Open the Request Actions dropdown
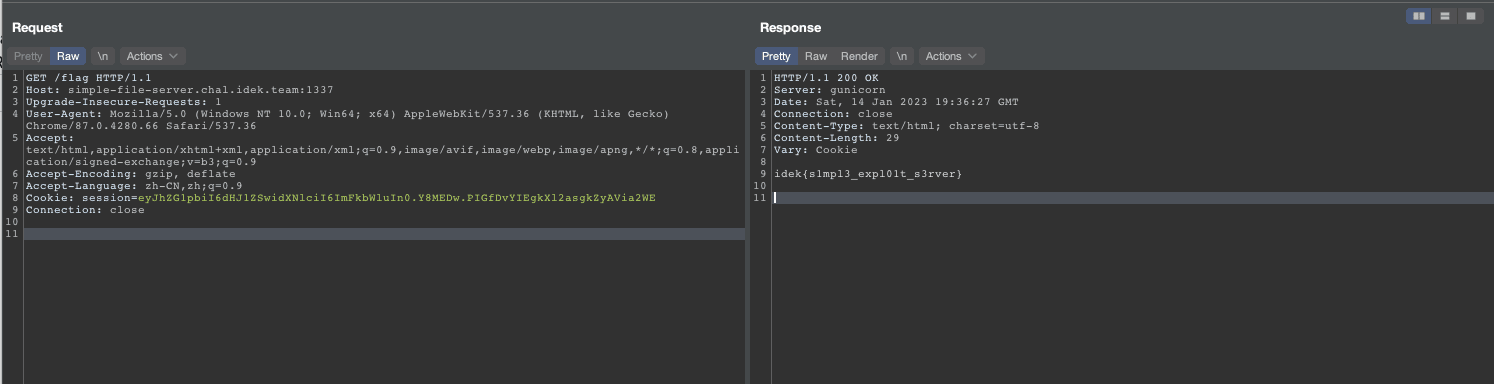This screenshot has width=1494, height=384. click(152, 56)
